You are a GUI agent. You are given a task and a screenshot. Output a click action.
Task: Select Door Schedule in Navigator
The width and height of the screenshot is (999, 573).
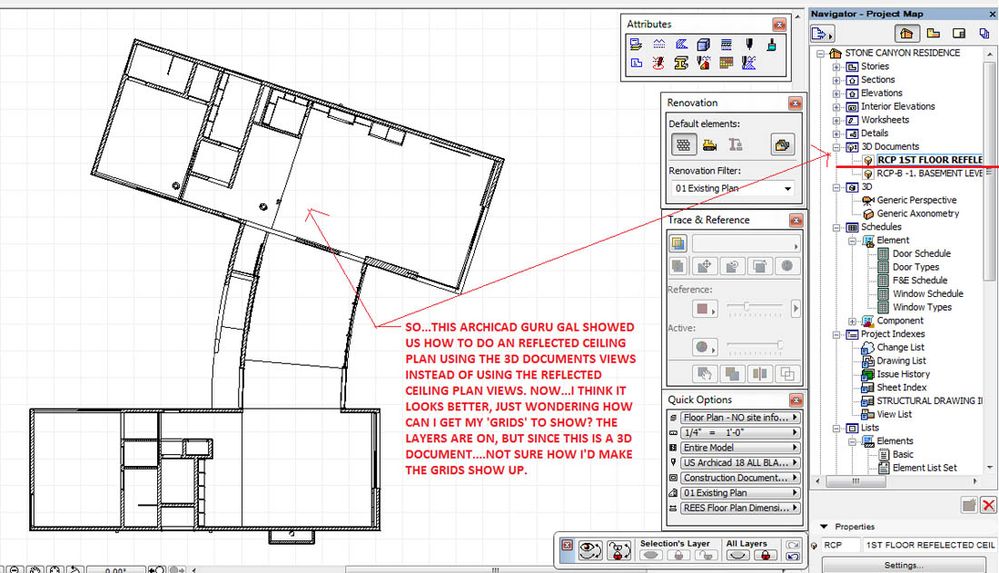point(921,254)
